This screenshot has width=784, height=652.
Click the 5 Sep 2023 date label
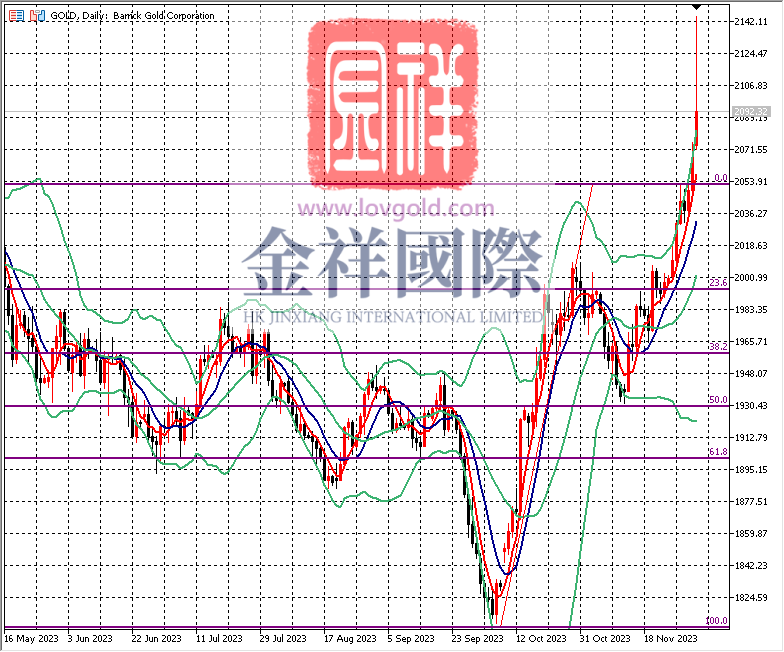tap(411, 638)
